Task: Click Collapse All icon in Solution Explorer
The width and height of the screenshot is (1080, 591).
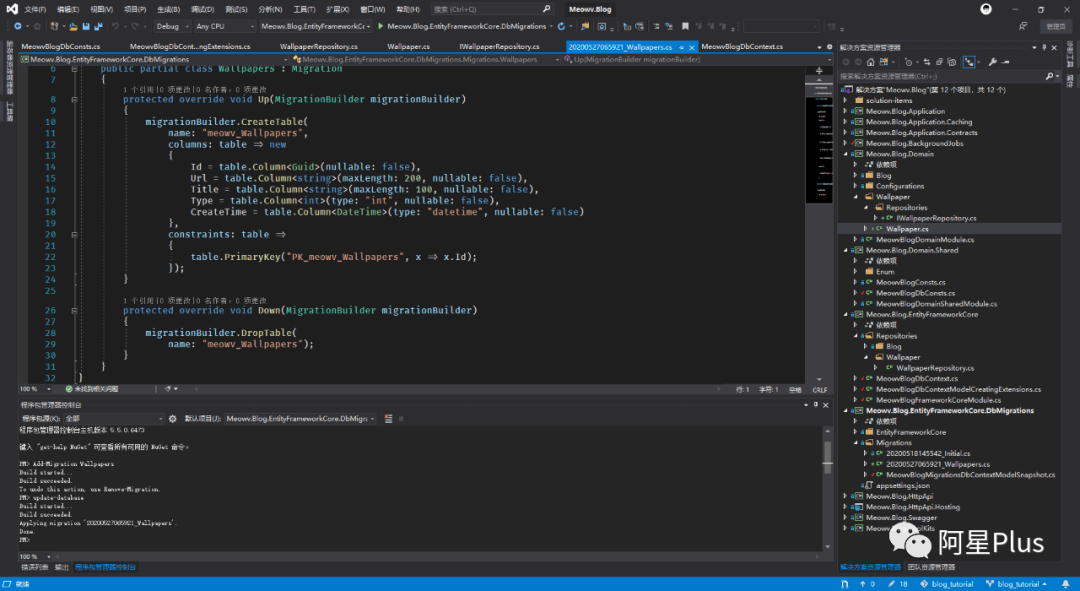Action: click(939, 62)
